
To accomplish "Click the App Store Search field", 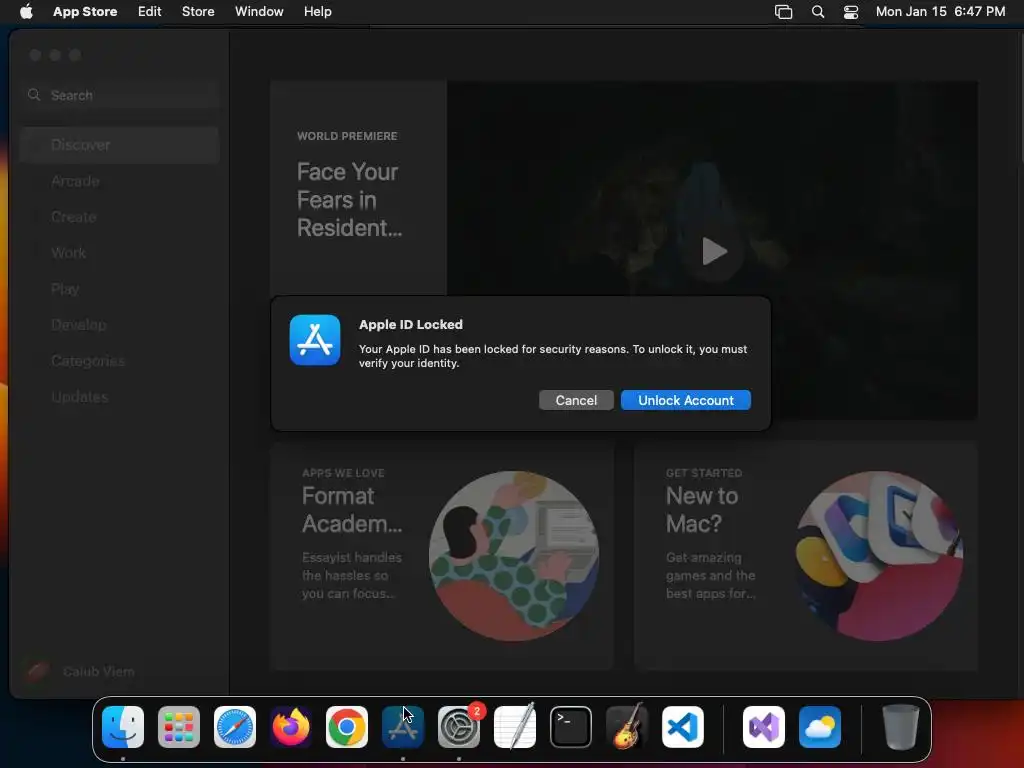I will pyautogui.click(x=120, y=95).
